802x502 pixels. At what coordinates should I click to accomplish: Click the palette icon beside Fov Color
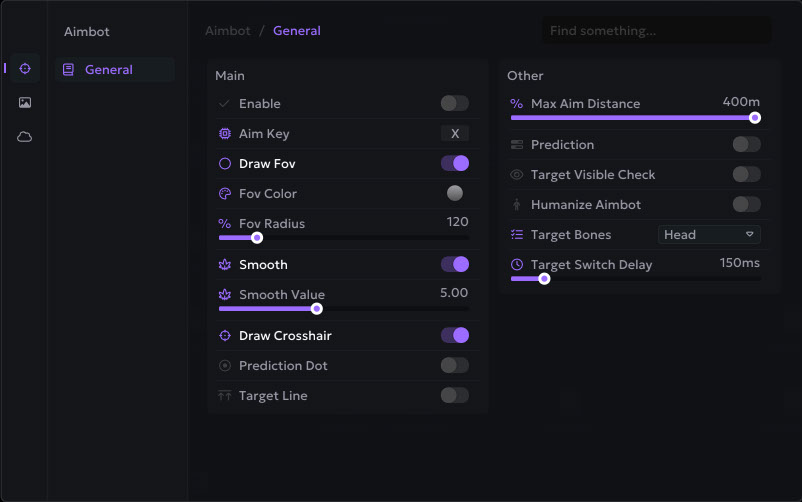(225, 194)
